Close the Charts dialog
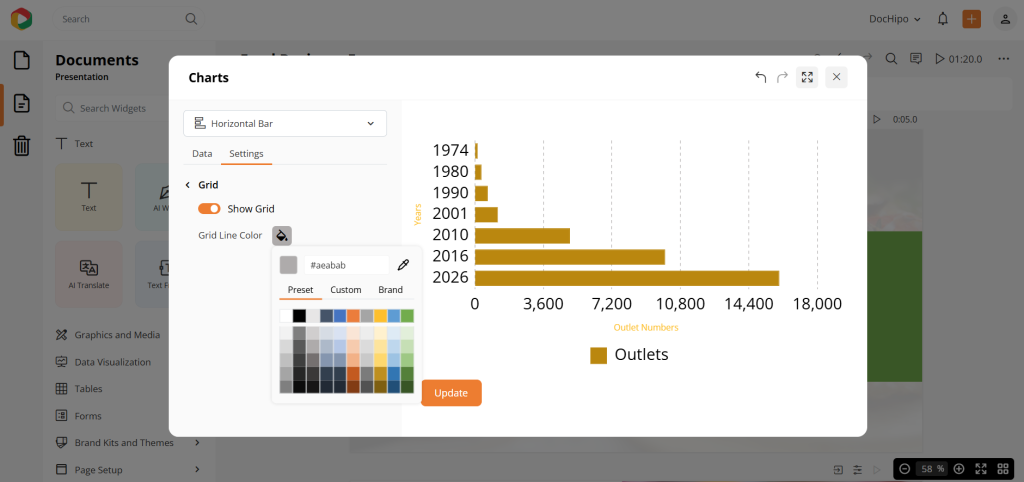Image resolution: width=1024 pixels, height=482 pixels. 837,77
